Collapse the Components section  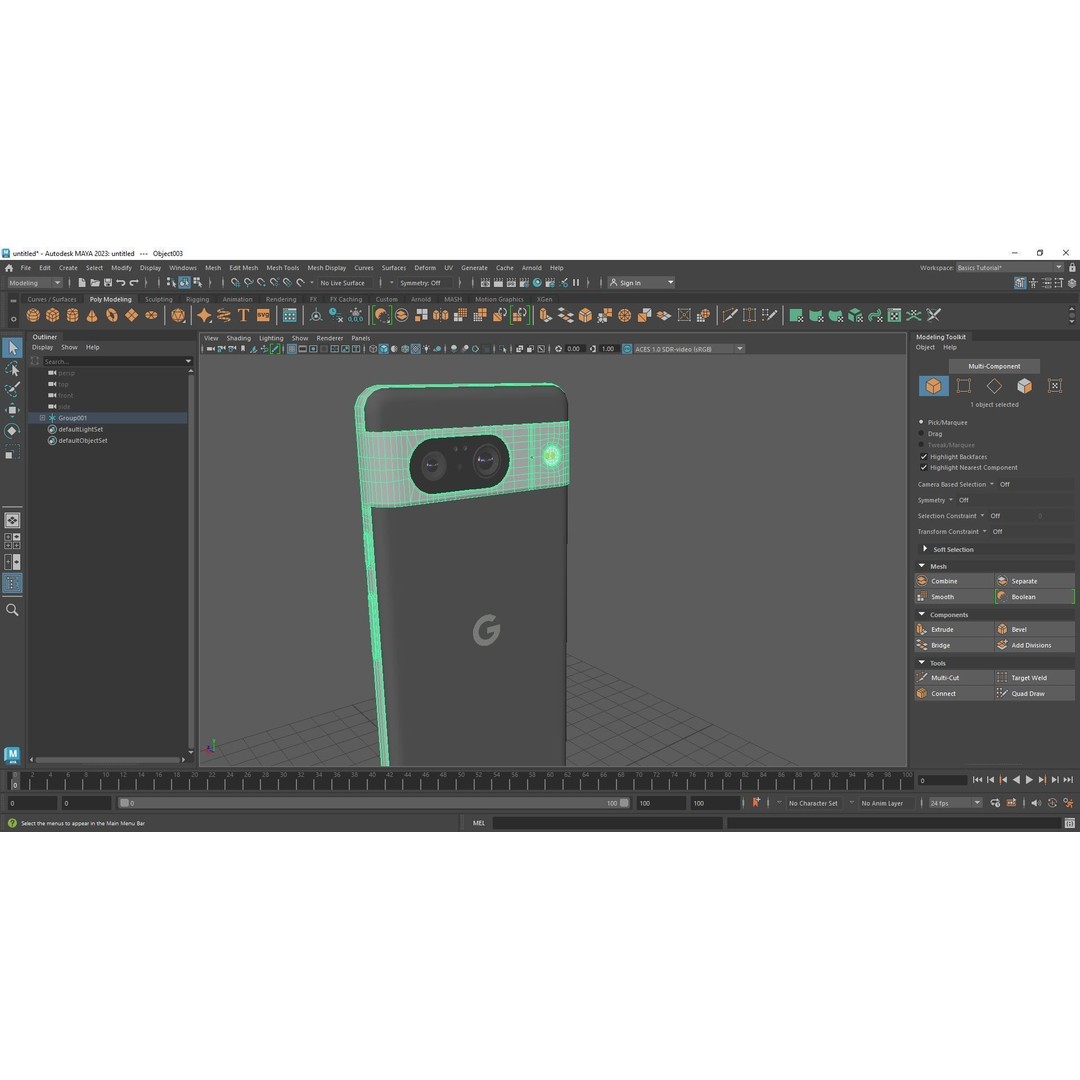[x=922, y=614]
